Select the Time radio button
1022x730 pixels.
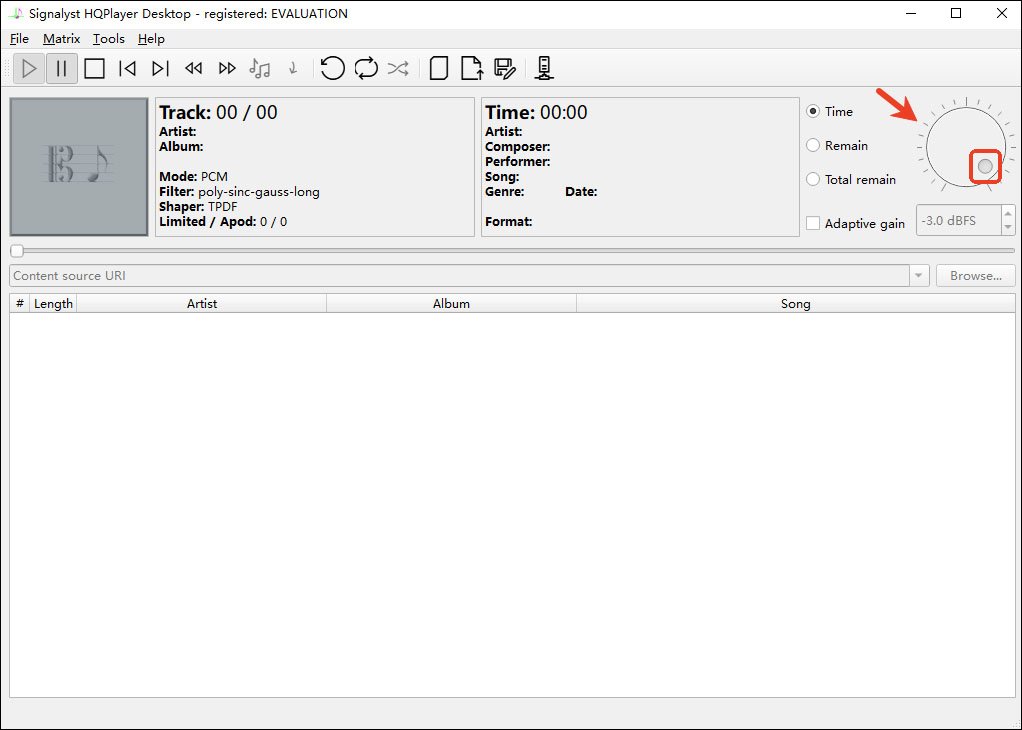click(813, 111)
